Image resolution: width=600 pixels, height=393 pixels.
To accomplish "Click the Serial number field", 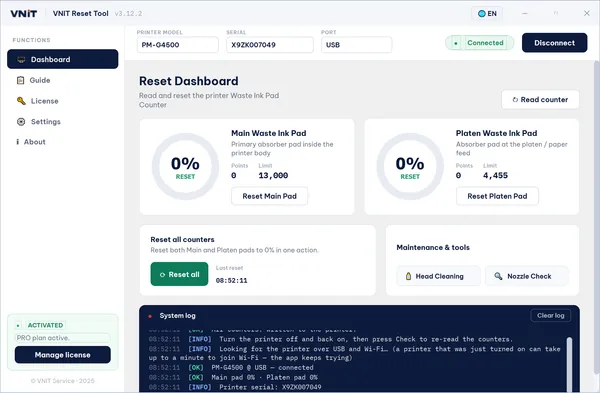I will [x=270, y=45].
